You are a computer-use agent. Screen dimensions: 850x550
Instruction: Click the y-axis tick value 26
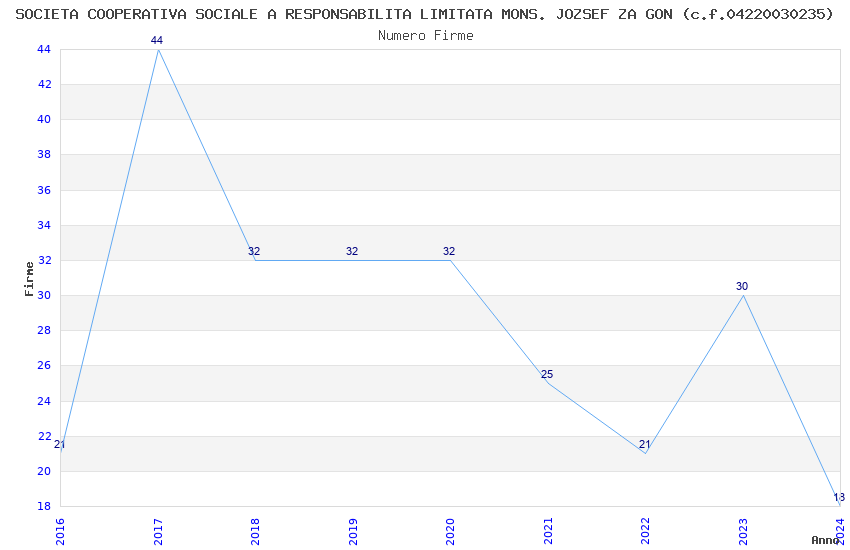pos(44,365)
